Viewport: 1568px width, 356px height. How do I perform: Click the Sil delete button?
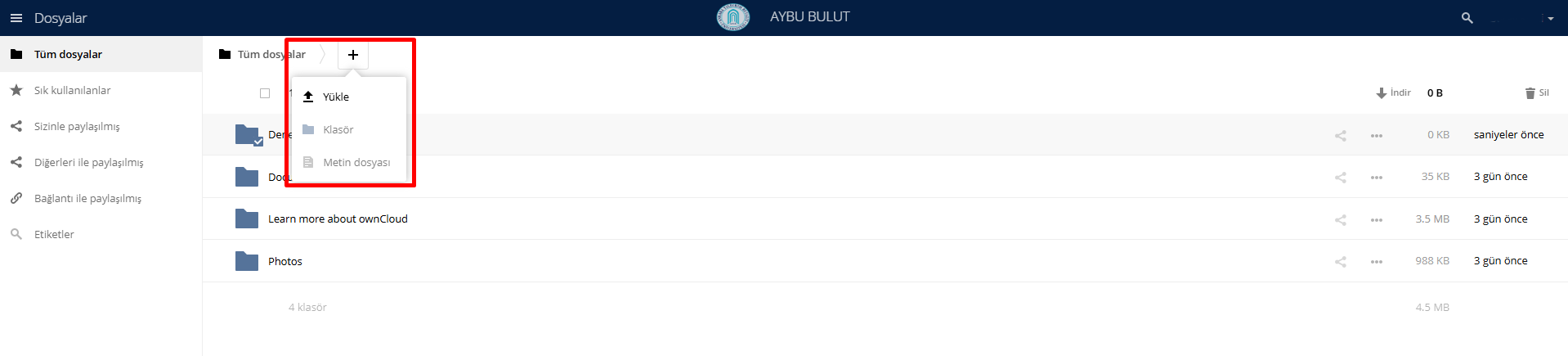pyautogui.click(x=1537, y=93)
